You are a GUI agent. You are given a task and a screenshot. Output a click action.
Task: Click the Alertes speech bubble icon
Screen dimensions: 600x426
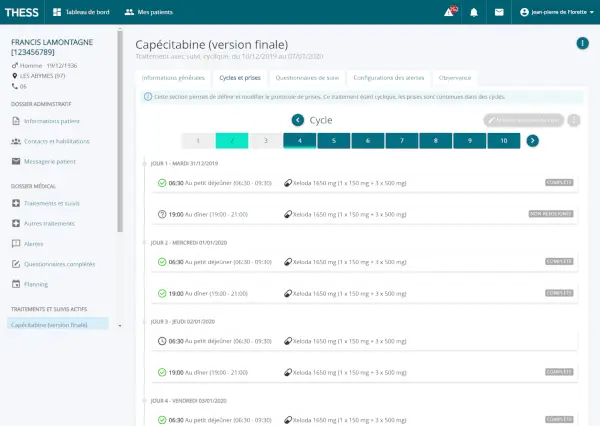pyautogui.click(x=16, y=244)
